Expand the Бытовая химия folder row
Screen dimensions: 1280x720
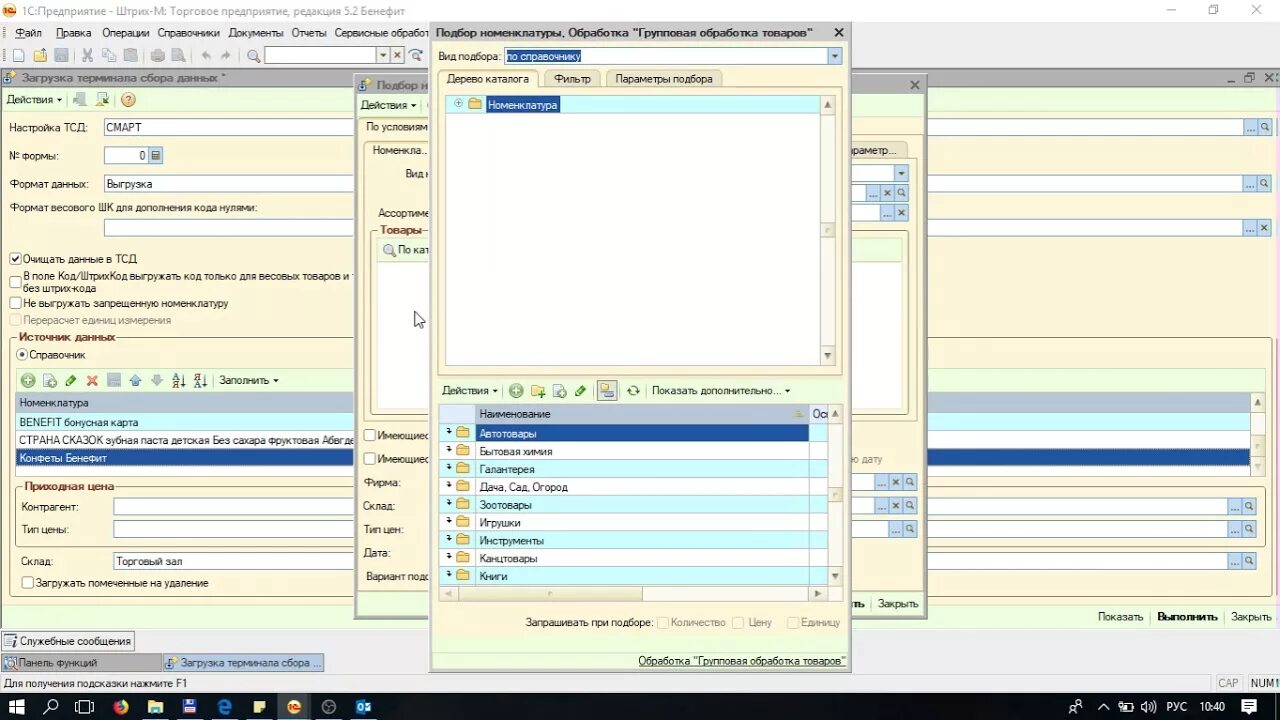(x=449, y=451)
